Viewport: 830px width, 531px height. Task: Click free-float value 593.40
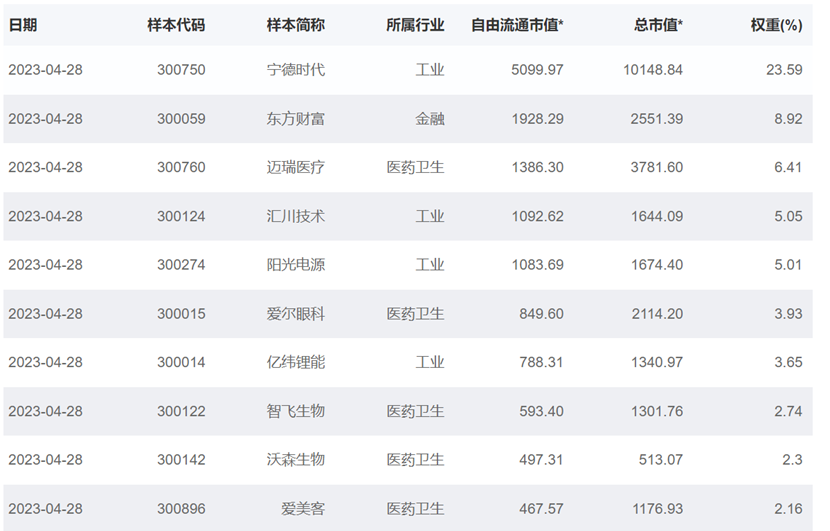click(x=541, y=411)
